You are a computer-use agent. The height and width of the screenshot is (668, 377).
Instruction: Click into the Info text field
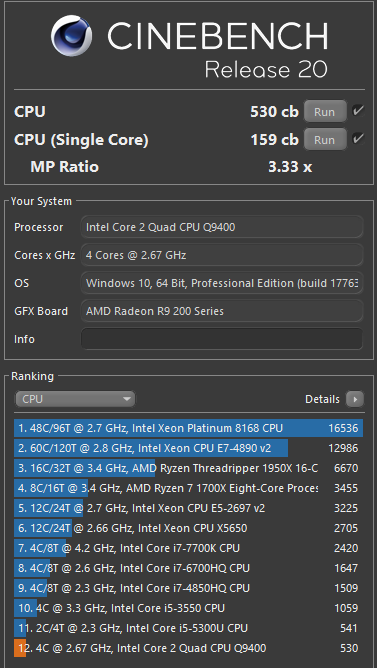click(x=222, y=339)
